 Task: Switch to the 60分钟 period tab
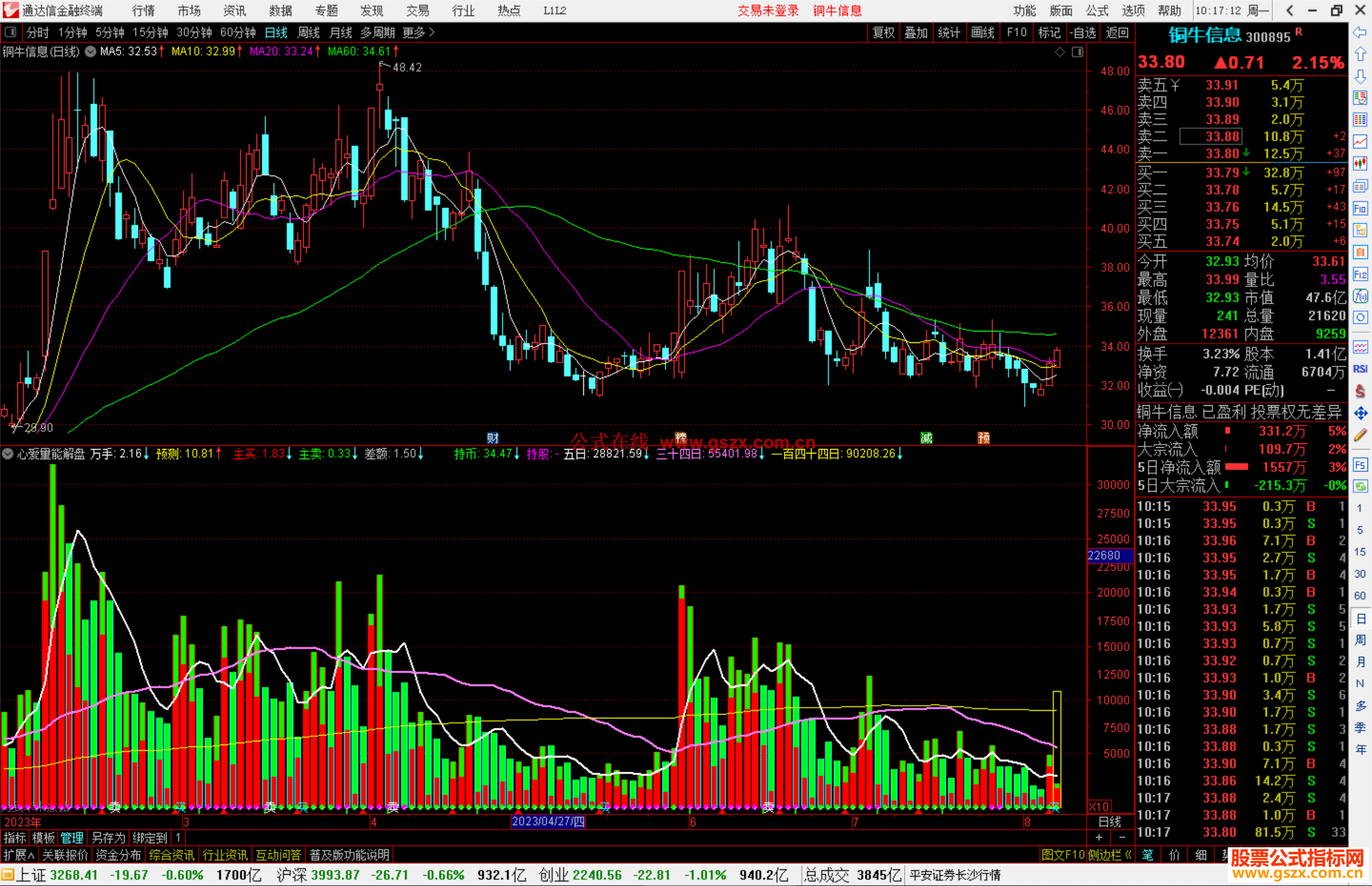pyautogui.click(x=238, y=32)
